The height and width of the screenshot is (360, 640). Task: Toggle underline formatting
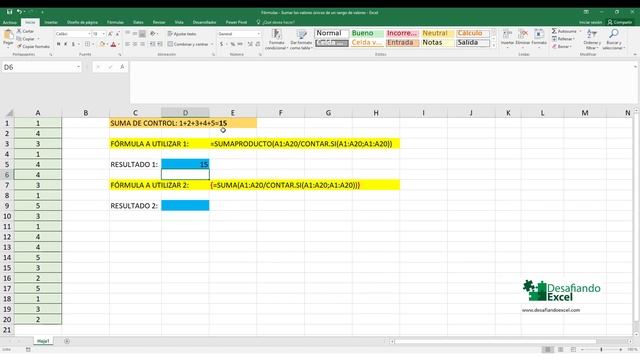point(73,44)
